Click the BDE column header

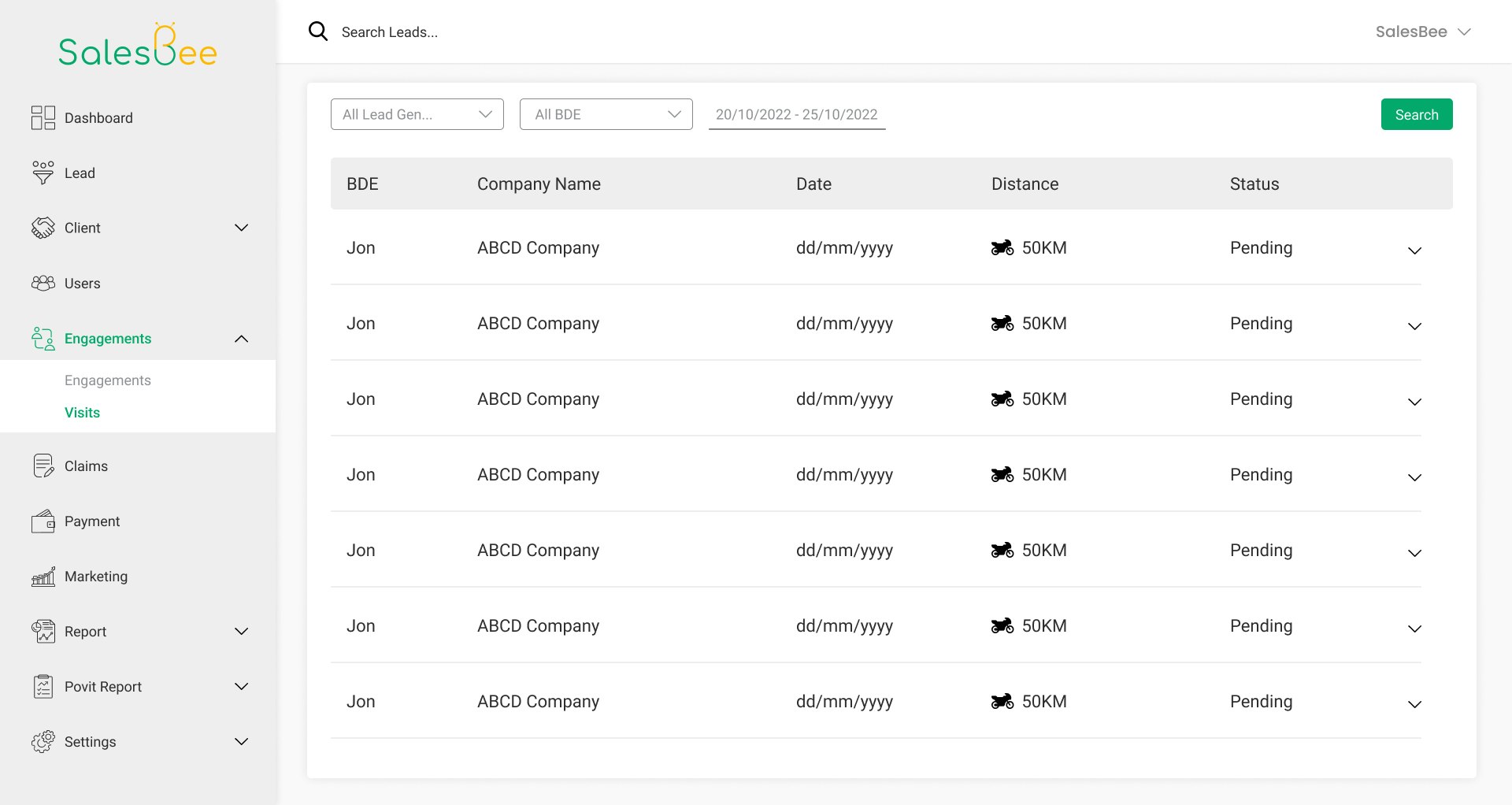coord(362,184)
